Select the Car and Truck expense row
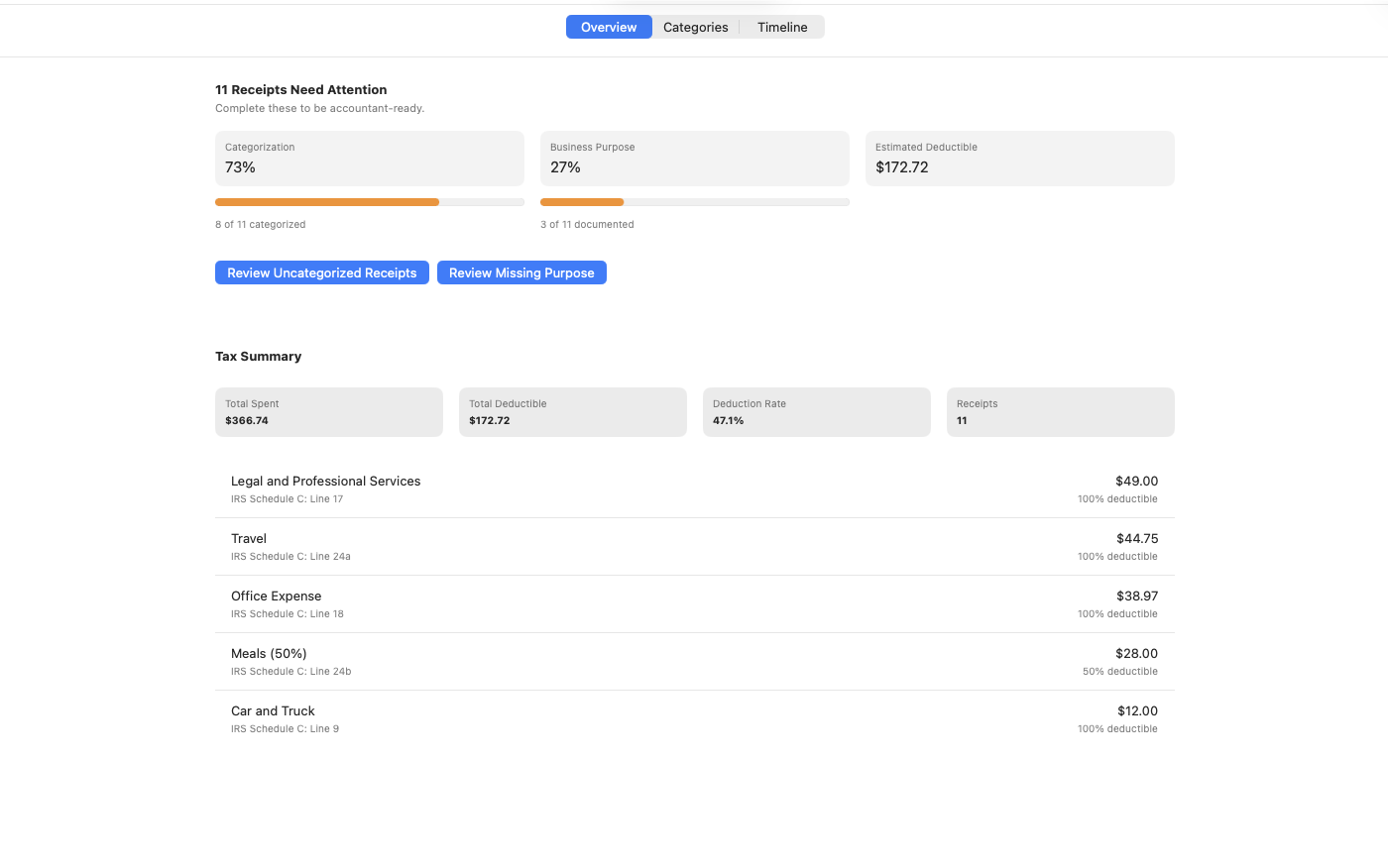The height and width of the screenshot is (868, 1388). pyautogui.click(x=694, y=718)
